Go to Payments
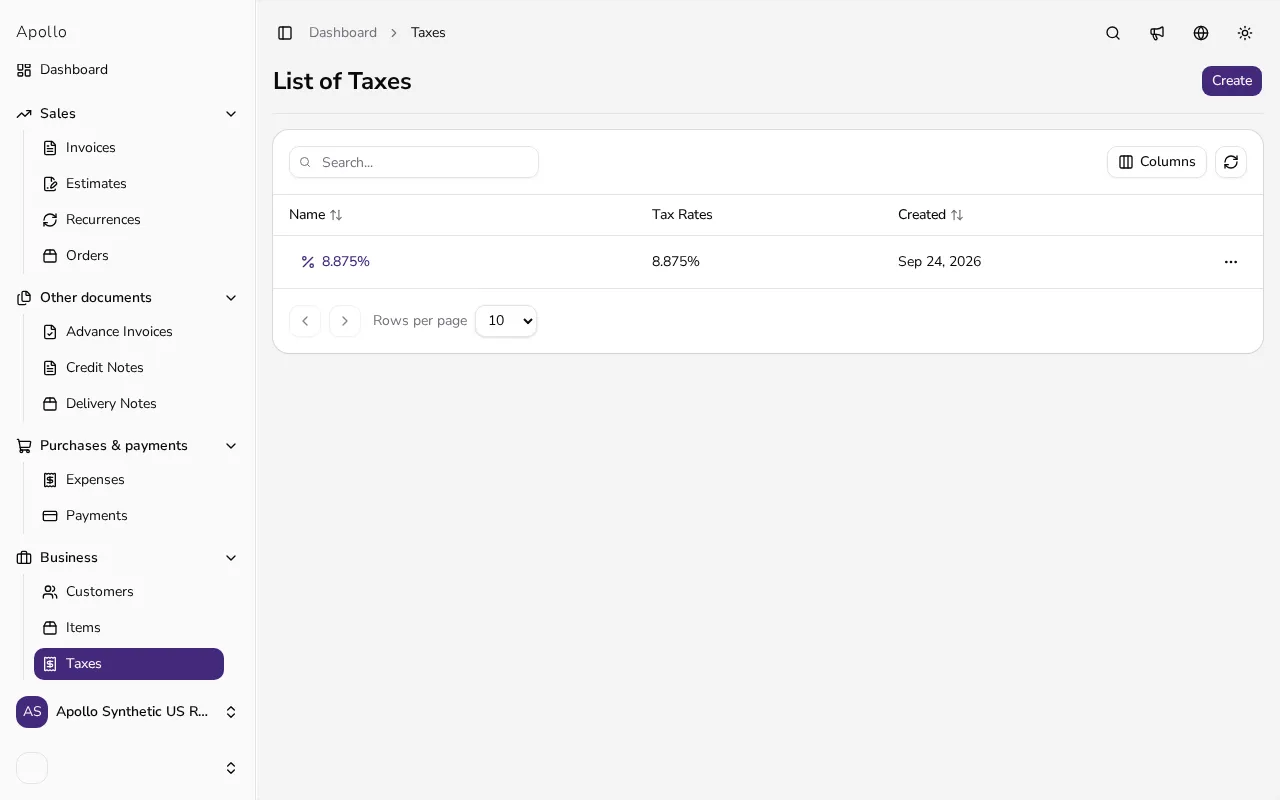This screenshot has height=800, width=1280. point(129,516)
